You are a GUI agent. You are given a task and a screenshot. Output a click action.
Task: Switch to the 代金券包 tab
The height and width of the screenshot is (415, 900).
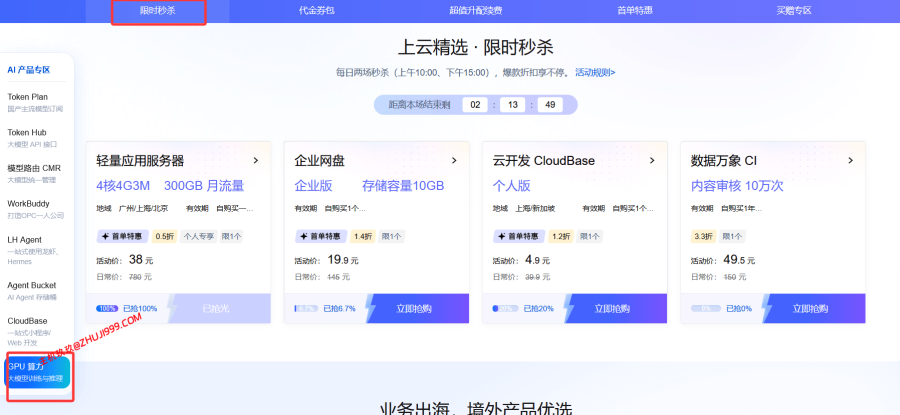click(x=317, y=11)
